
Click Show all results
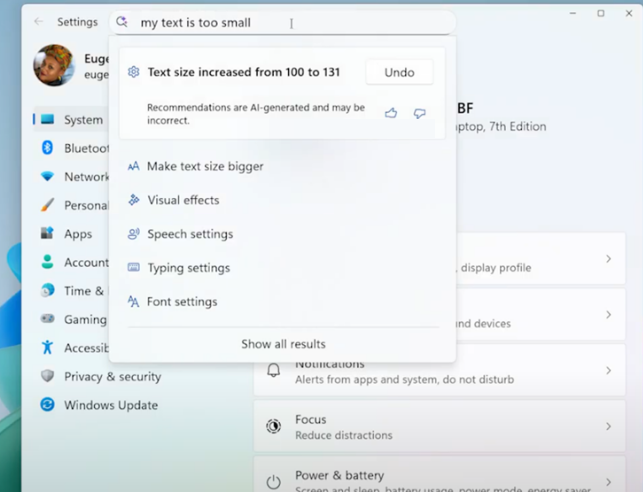click(283, 344)
